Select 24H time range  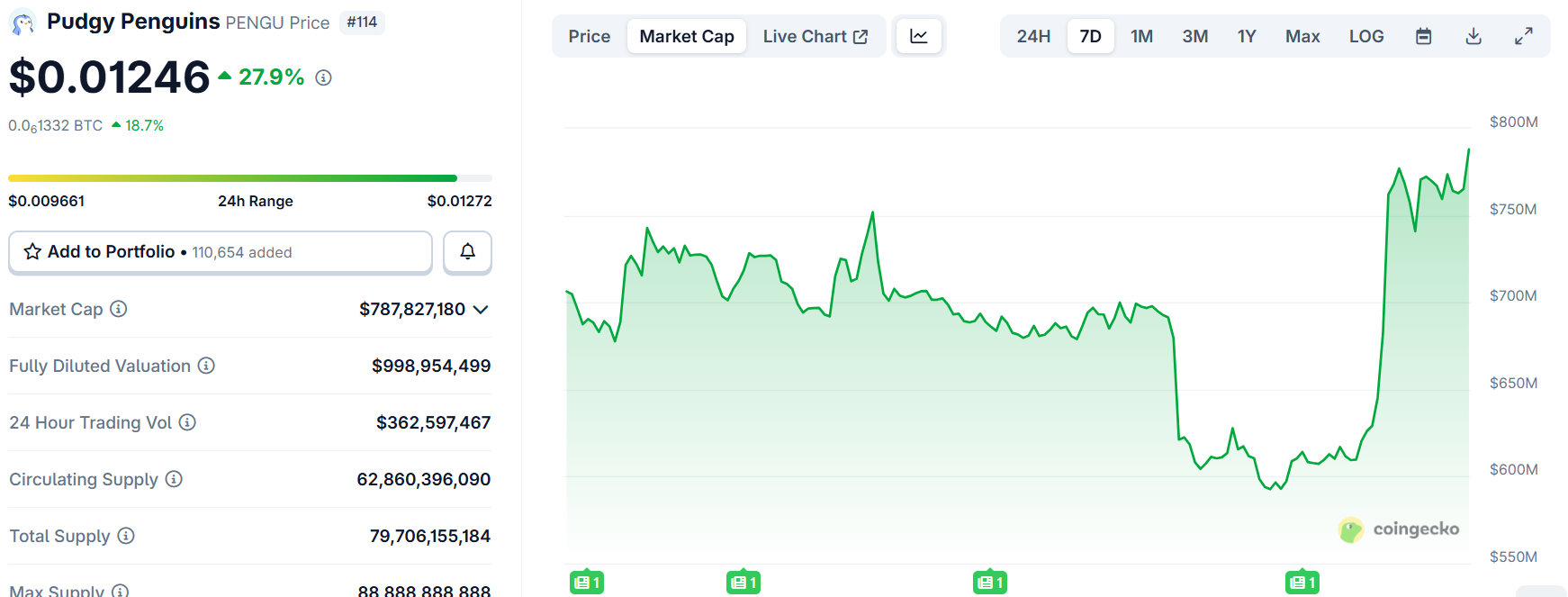click(1033, 36)
